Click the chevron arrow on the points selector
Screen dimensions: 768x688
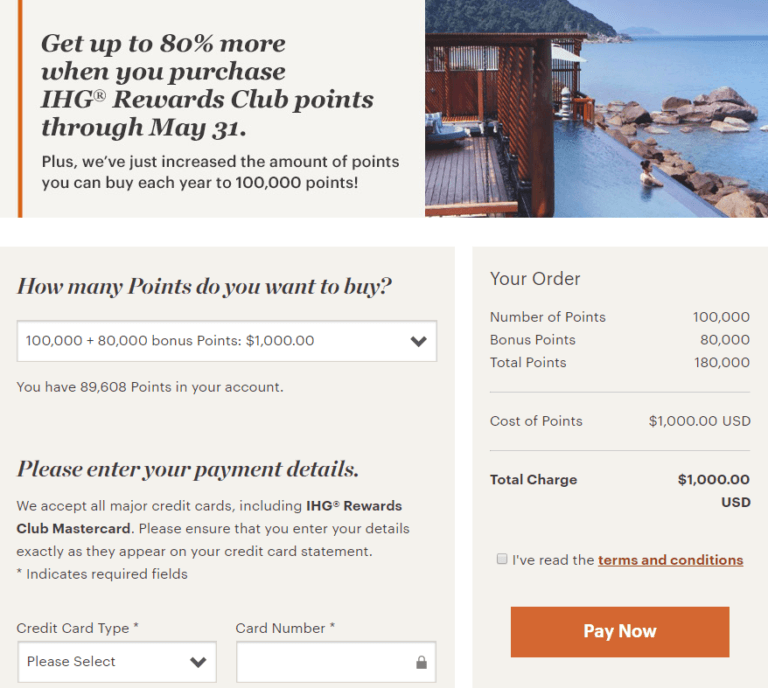(419, 341)
